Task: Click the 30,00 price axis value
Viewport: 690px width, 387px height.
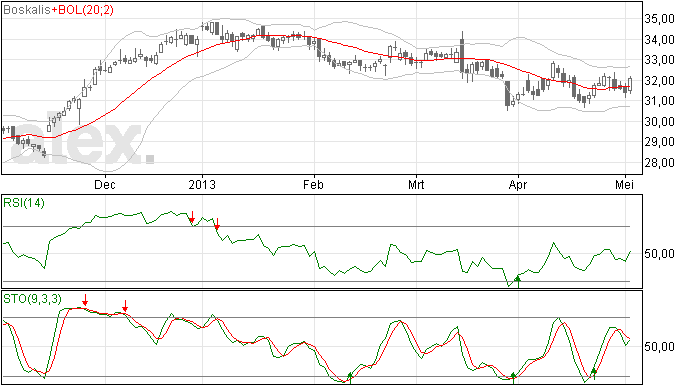Action: [660, 122]
